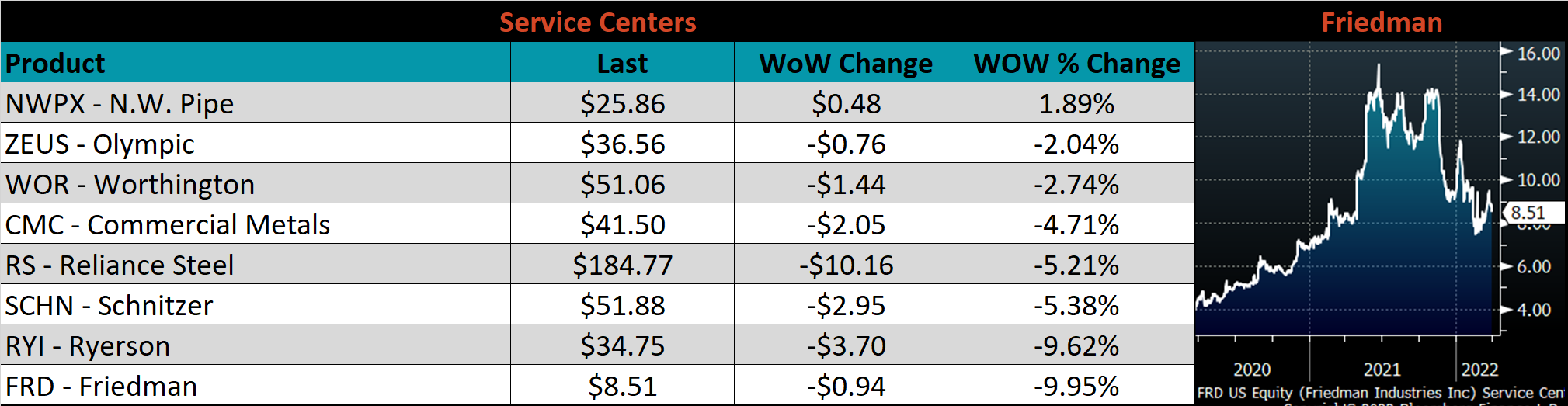1568x406 pixels.
Task: Select the RYI - Ryerson product cell
Action: point(88,345)
